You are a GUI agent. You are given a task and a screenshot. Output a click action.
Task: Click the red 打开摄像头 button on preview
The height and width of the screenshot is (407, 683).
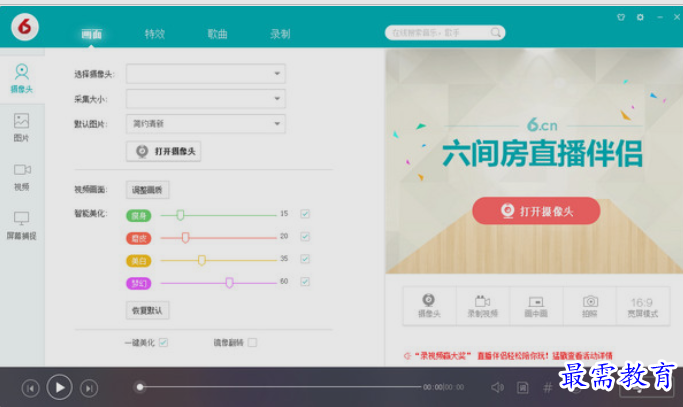[536, 211]
